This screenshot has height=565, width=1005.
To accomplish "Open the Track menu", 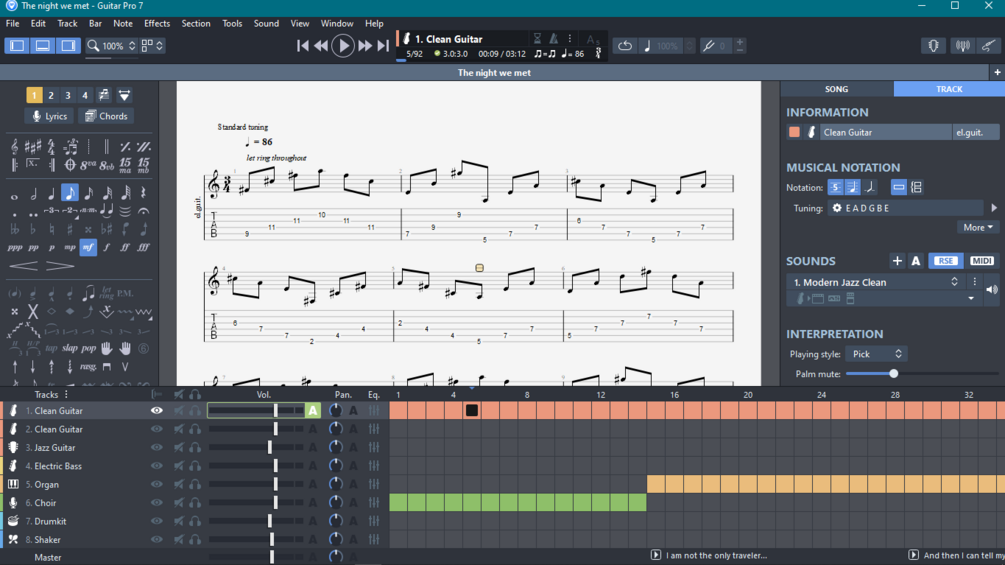I will coord(67,23).
